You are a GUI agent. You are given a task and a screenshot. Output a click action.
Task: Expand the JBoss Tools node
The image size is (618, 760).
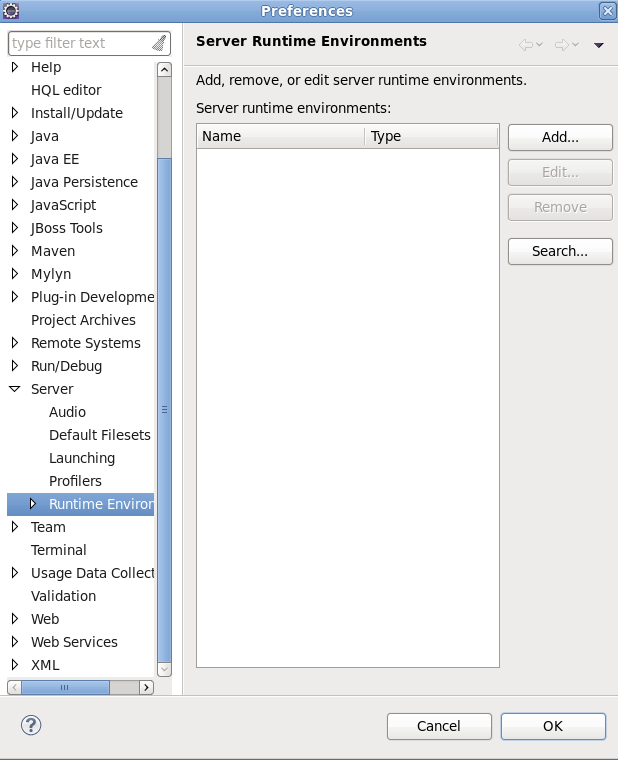click(15, 228)
